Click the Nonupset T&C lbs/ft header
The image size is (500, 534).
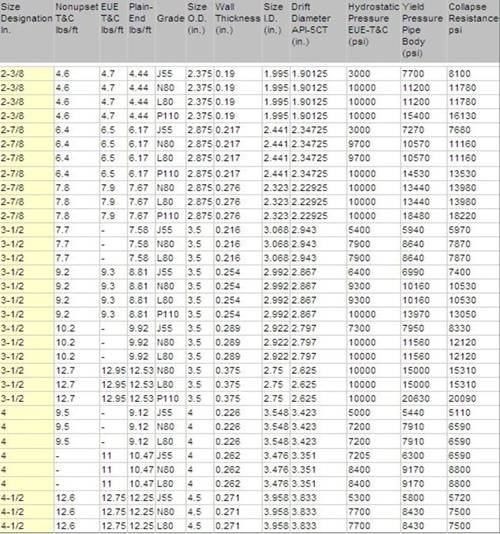click(77, 18)
